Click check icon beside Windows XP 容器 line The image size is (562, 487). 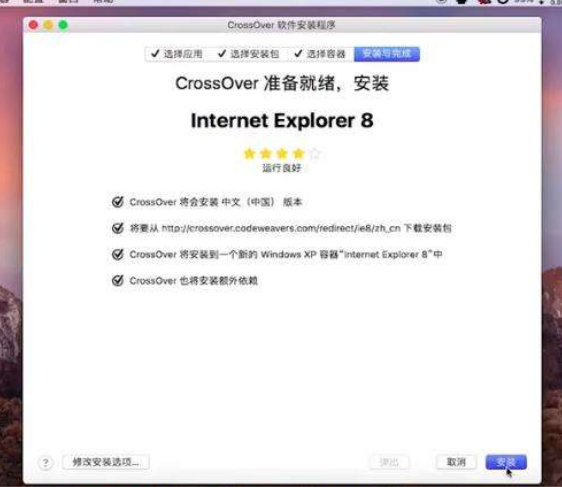118,254
